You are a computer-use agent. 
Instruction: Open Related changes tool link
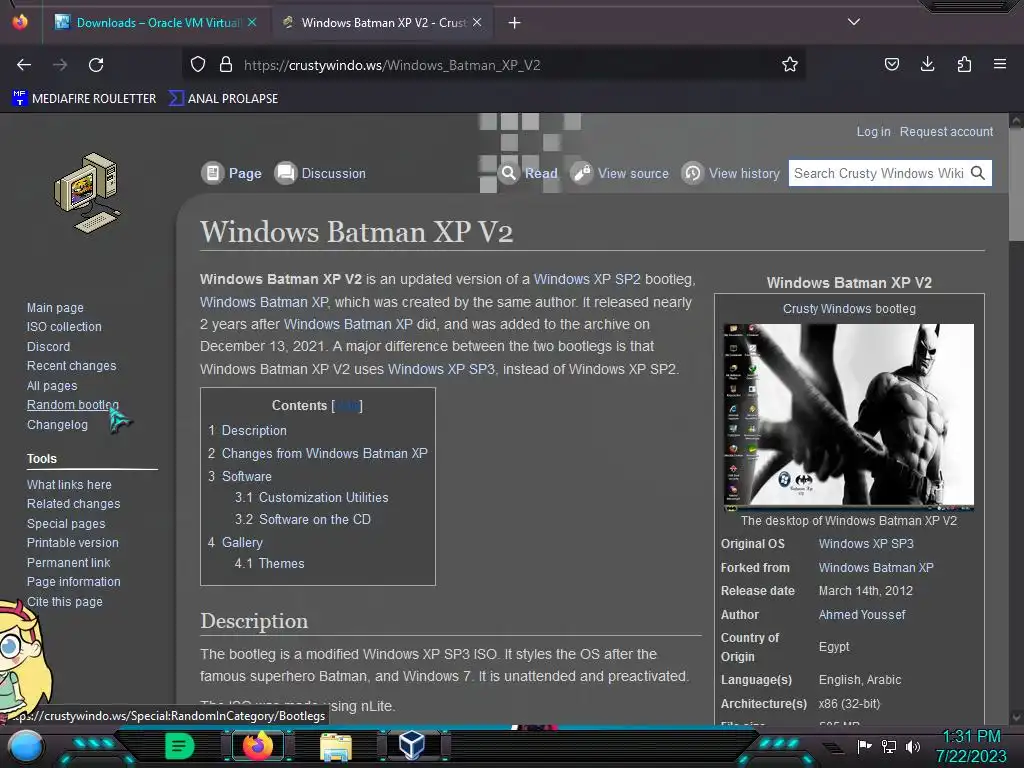73,504
